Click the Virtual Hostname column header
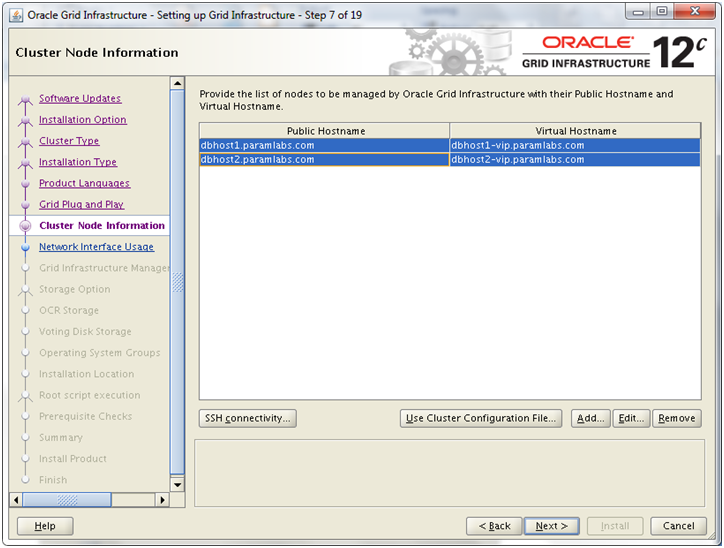The height and width of the screenshot is (548, 724). 575,131
